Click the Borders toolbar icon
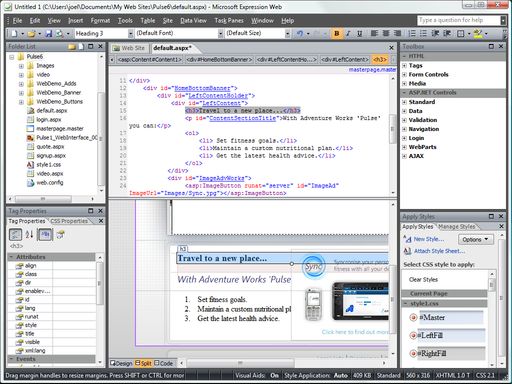Screen dimensions: 512x384 [461, 33]
